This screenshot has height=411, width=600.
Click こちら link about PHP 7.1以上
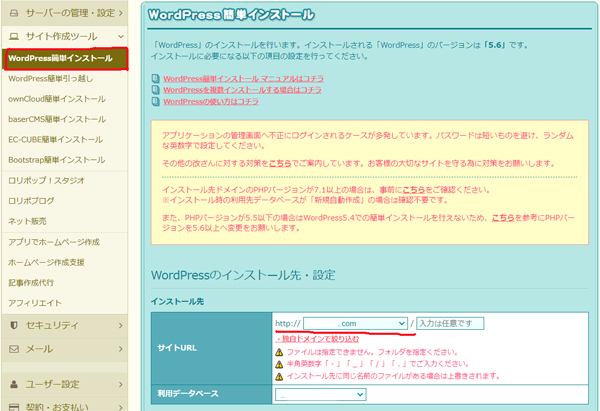click(414, 190)
